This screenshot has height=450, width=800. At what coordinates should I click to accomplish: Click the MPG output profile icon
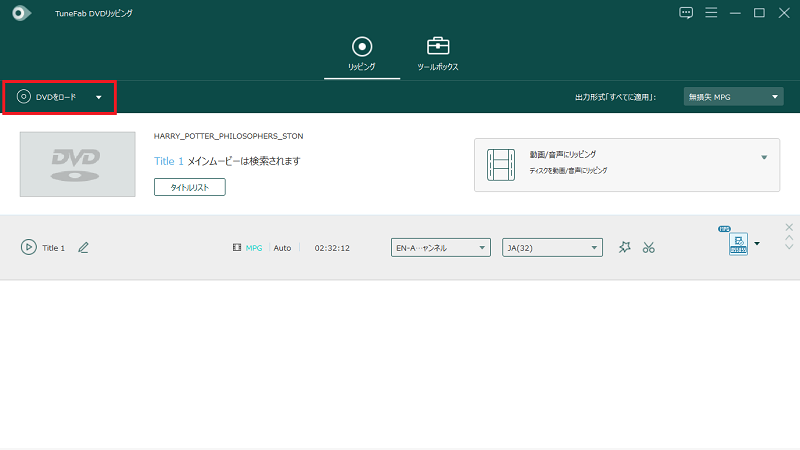click(738, 243)
